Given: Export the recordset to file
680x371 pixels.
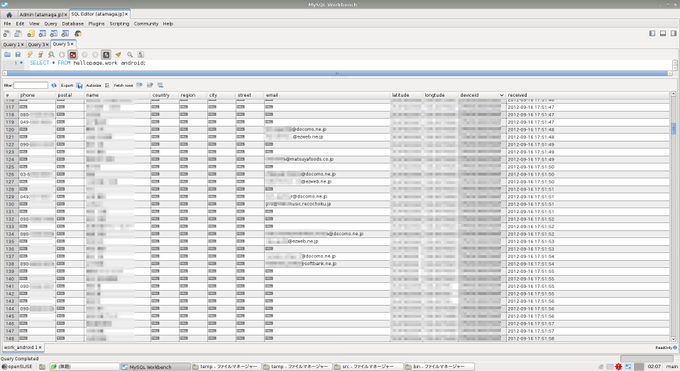Looking at the screenshot, I should (79, 85).
